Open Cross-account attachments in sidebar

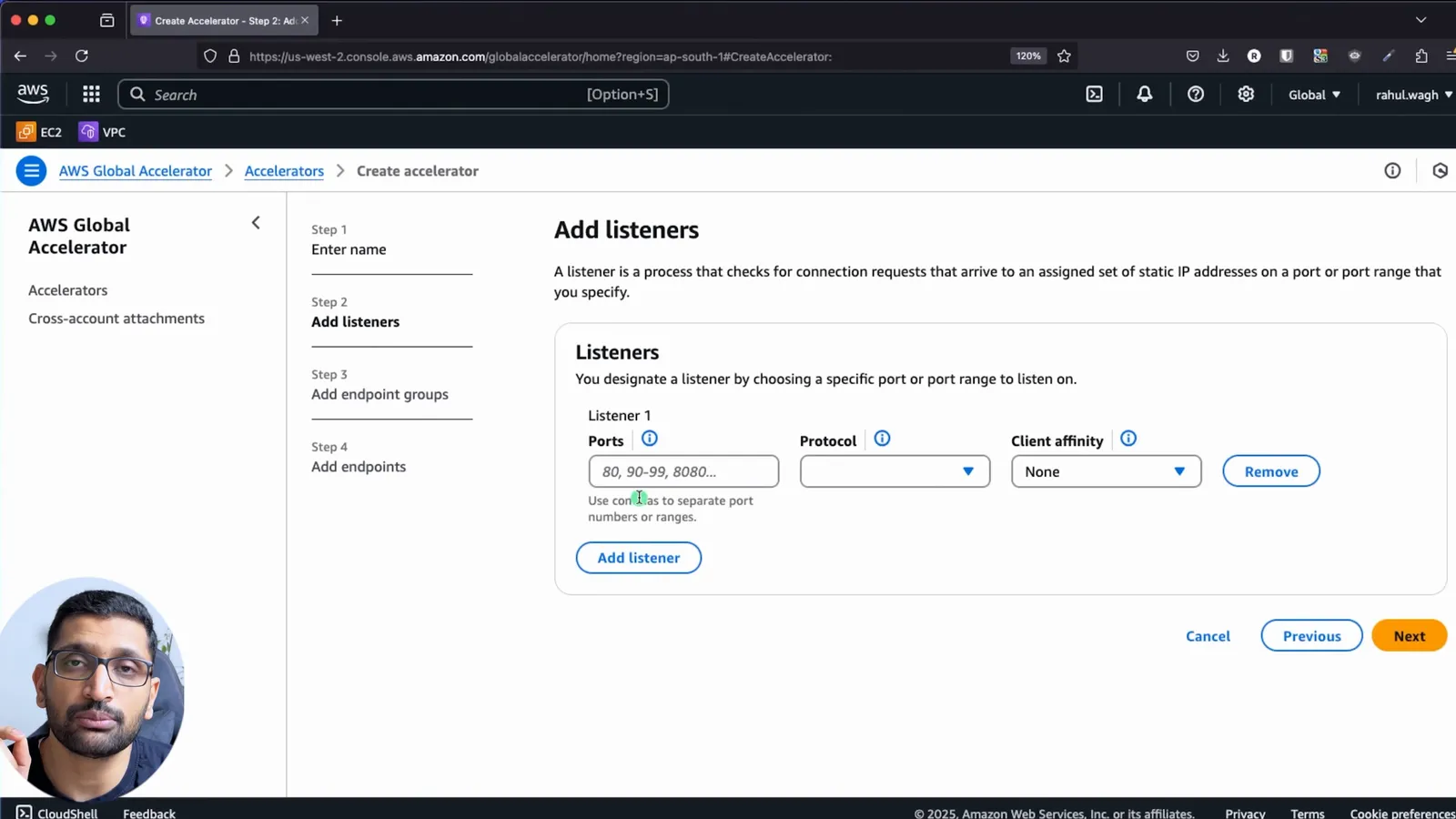116,318
